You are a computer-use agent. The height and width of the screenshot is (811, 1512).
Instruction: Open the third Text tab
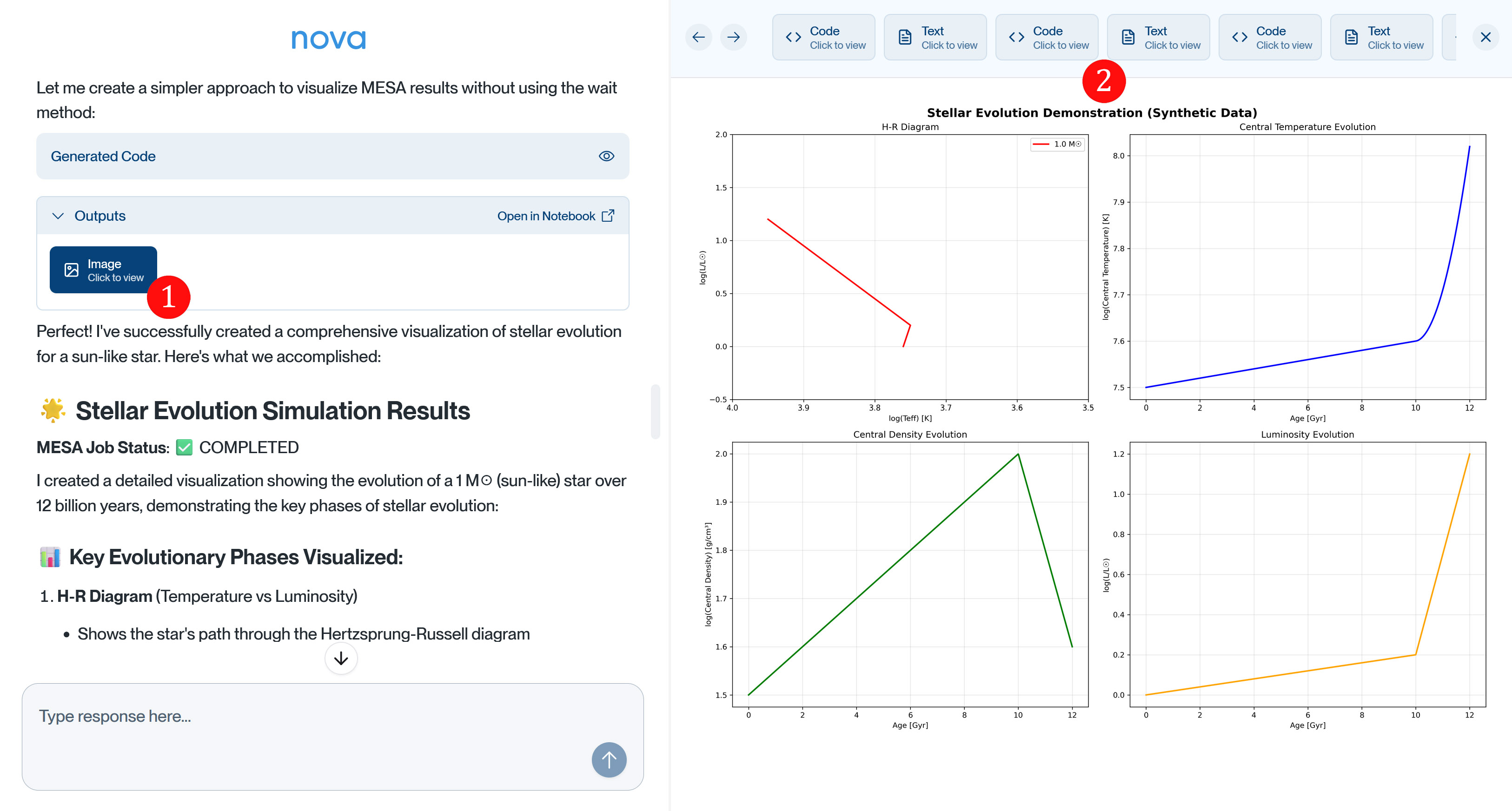pyautogui.click(x=1381, y=38)
